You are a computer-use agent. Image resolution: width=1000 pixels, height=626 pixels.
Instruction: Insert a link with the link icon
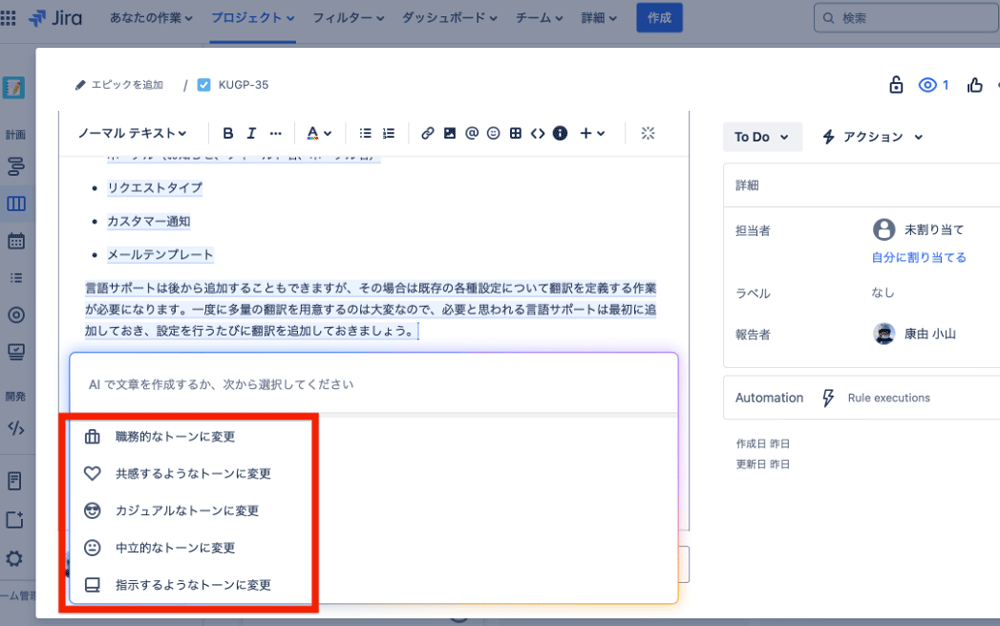(x=427, y=133)
